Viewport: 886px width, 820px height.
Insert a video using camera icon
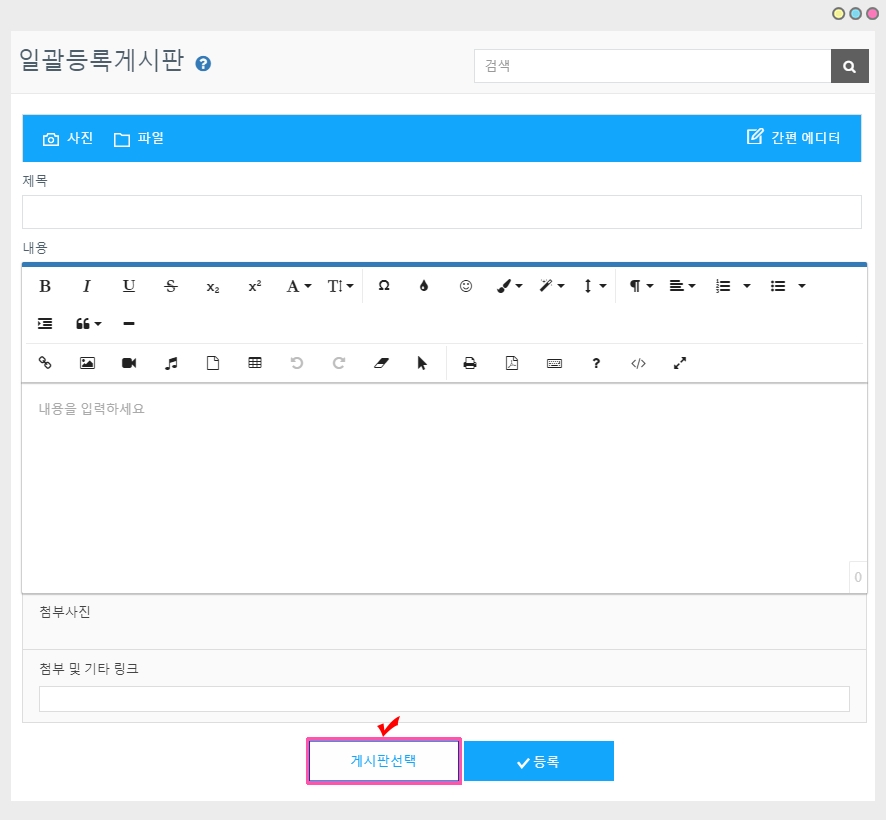pos(129,363)
